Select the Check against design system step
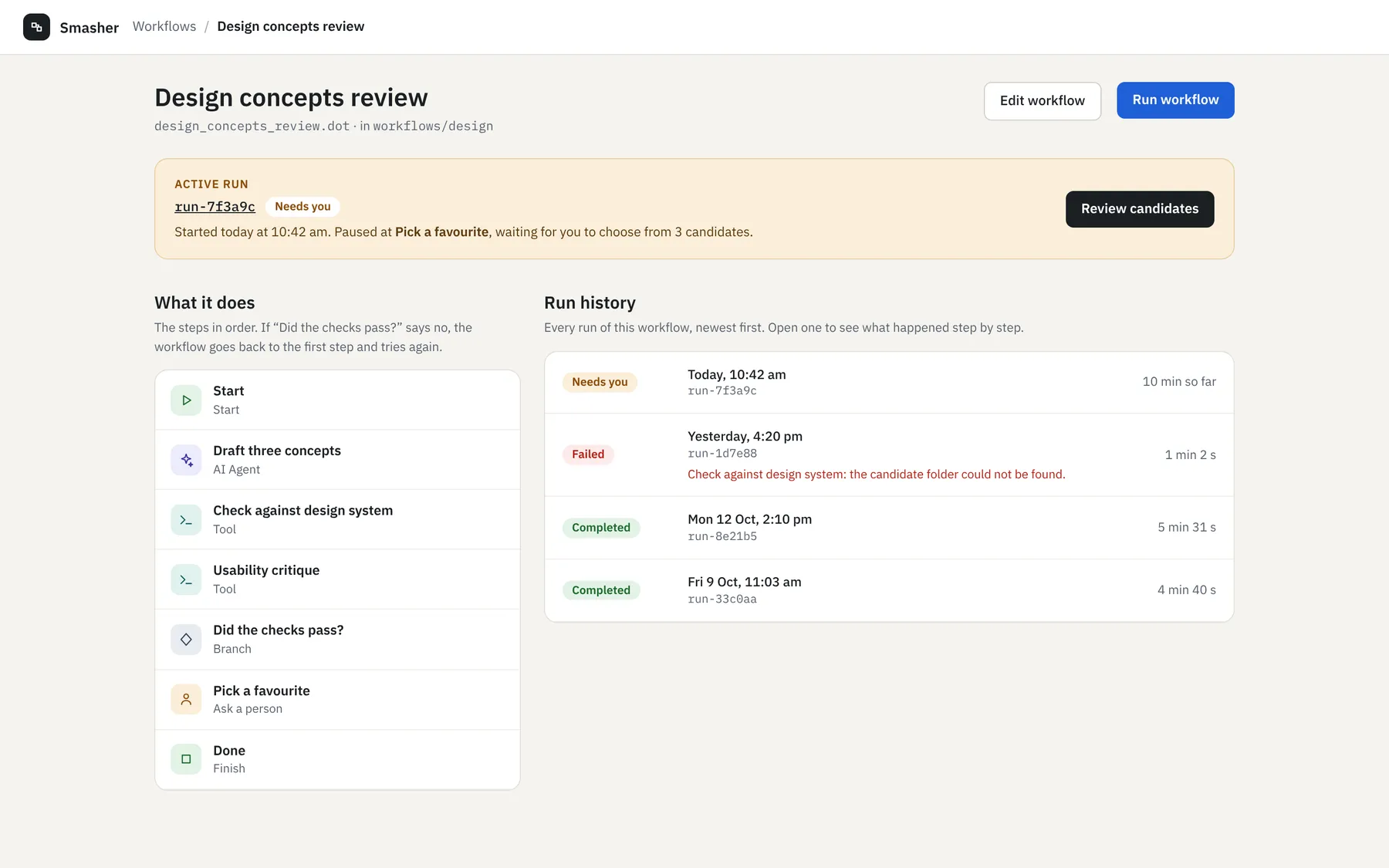 337,520
